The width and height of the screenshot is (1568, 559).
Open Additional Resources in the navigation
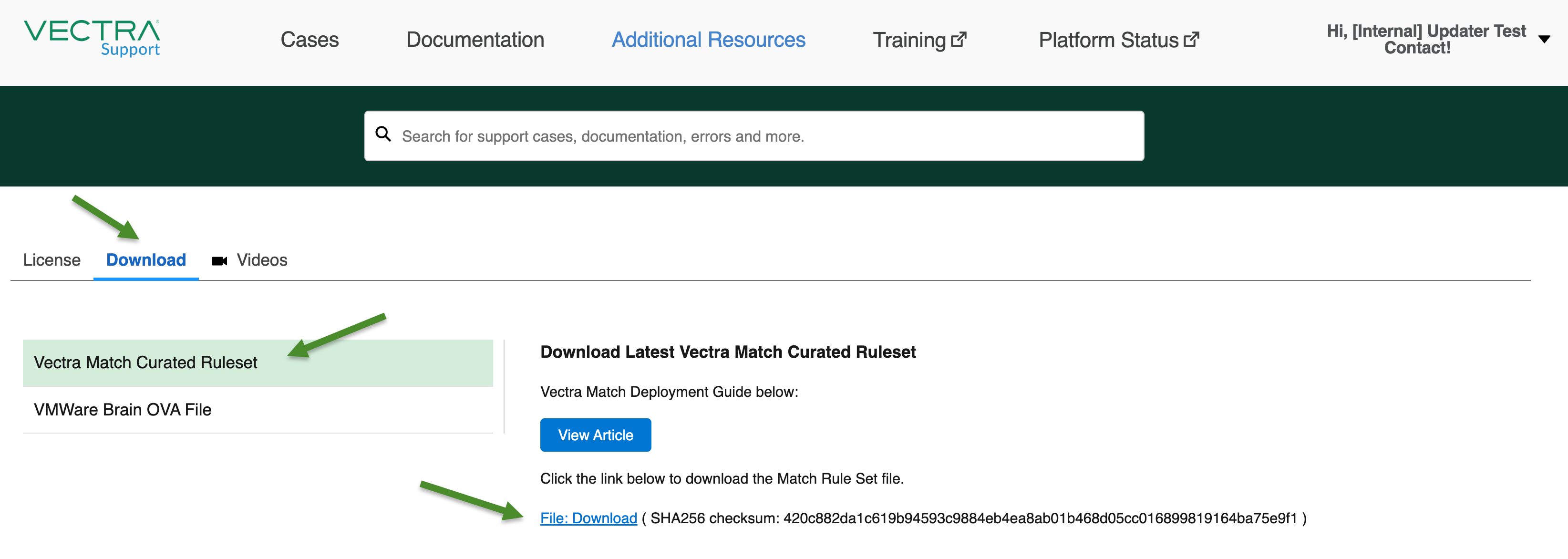[x=708, y=40]
